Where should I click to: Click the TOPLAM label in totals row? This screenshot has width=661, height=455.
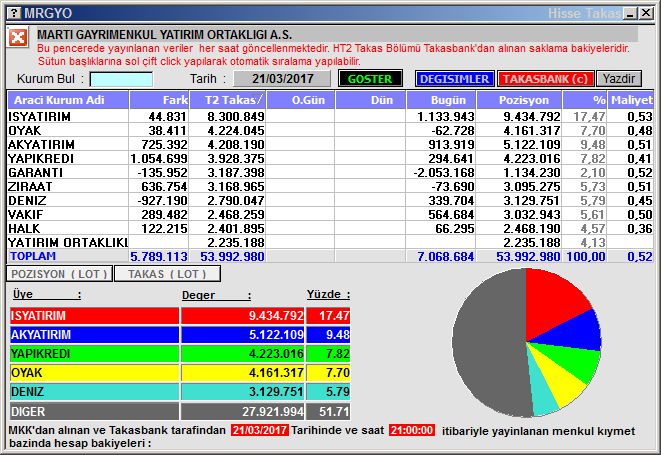33,256
